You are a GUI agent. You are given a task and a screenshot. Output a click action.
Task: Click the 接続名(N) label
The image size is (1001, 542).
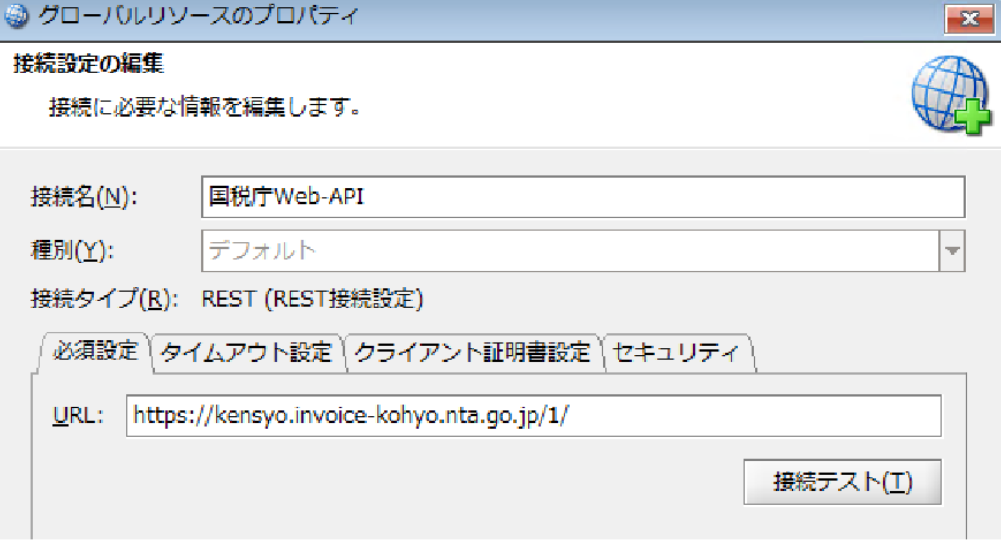click(x=84, y=197)
